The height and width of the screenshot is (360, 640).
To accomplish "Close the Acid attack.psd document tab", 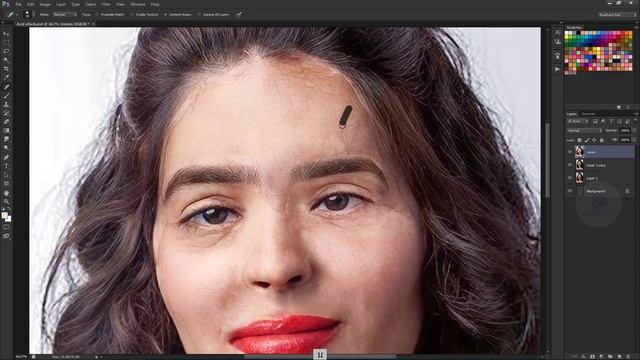I will [93, 24].
